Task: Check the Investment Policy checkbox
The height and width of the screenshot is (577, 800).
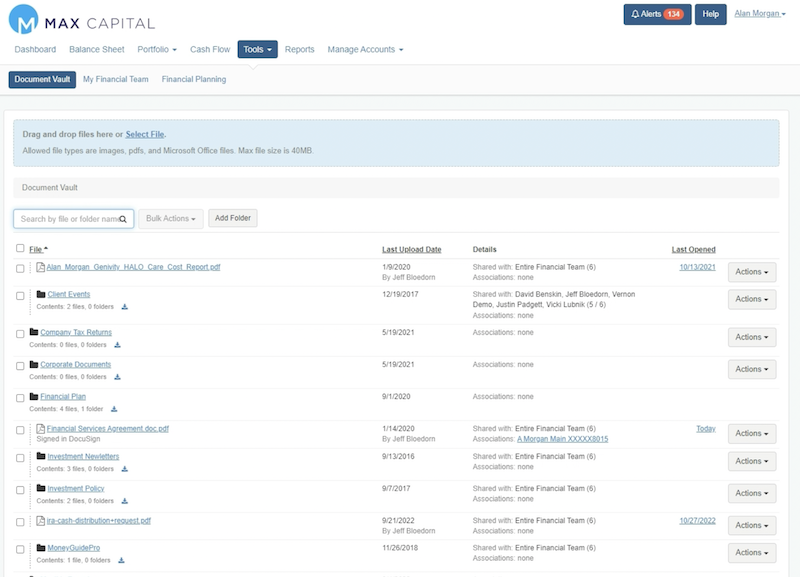Action: coord(20,490)
